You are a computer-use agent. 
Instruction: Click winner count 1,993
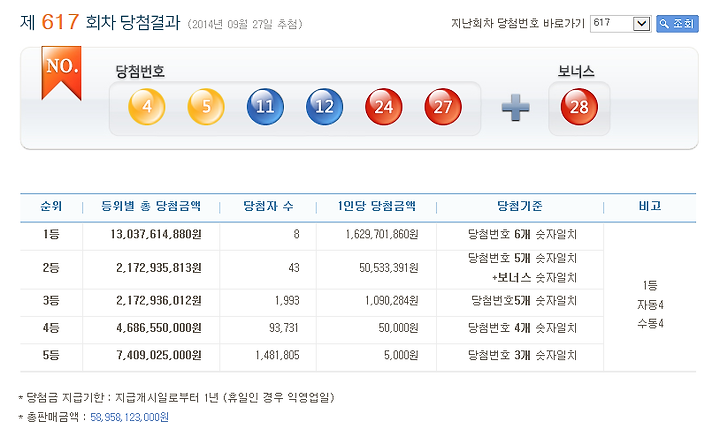click(287, 300)
